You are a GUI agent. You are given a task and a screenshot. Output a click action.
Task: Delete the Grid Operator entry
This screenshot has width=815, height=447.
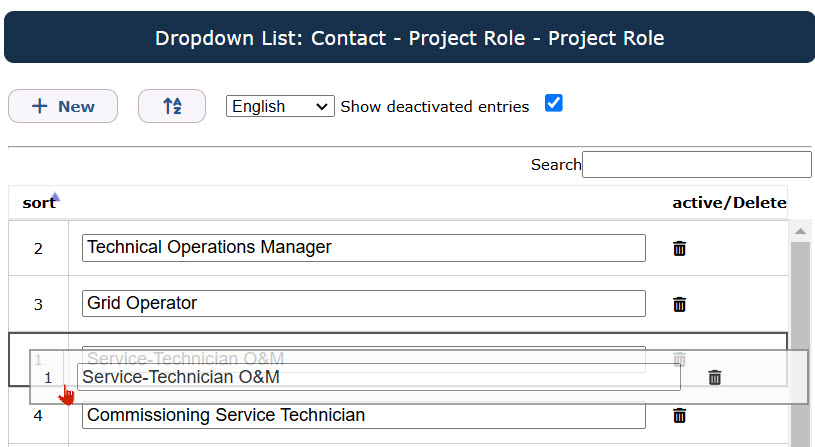(679, 304)
